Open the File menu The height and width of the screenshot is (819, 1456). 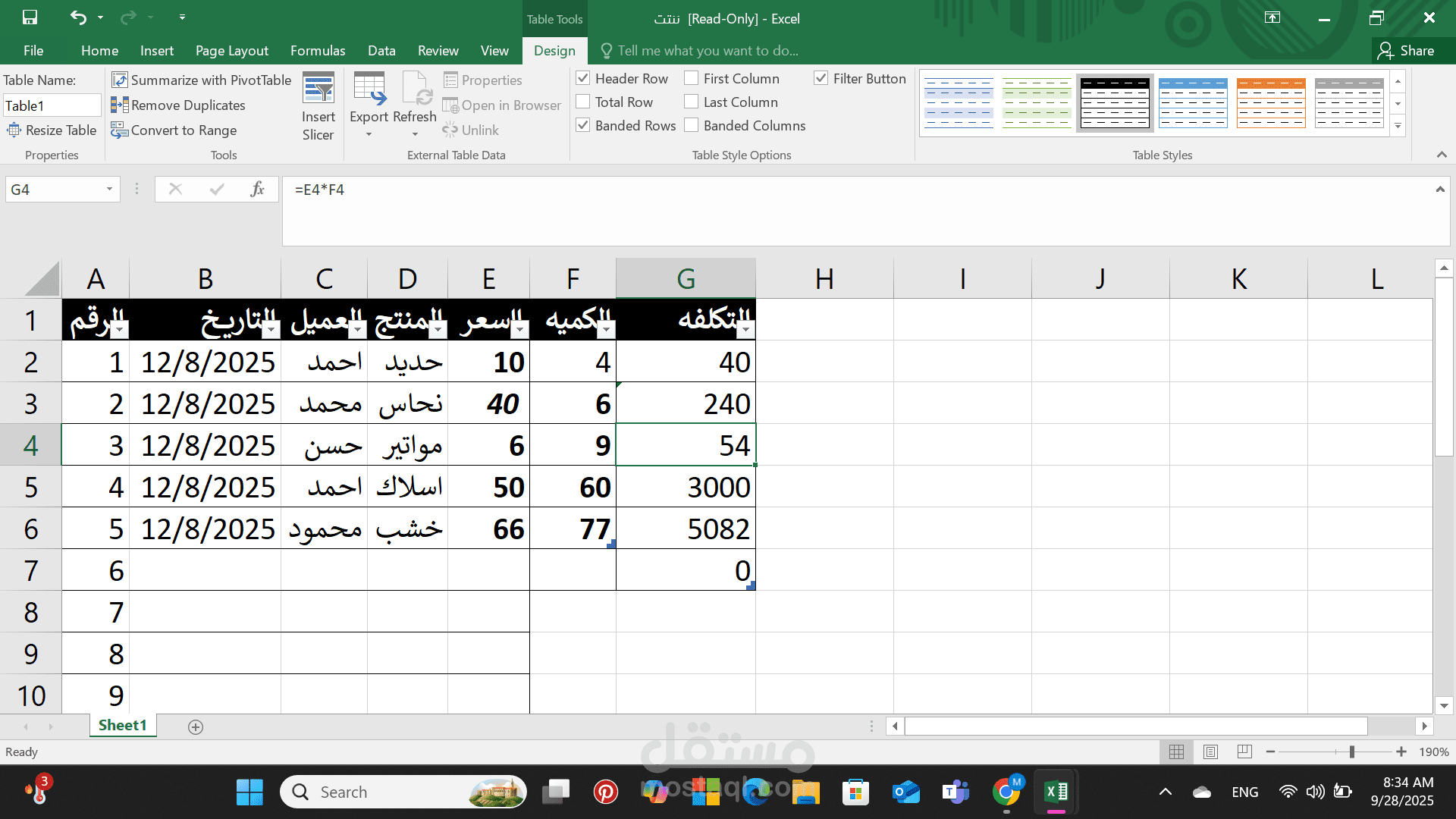click(x=33, y=51)
